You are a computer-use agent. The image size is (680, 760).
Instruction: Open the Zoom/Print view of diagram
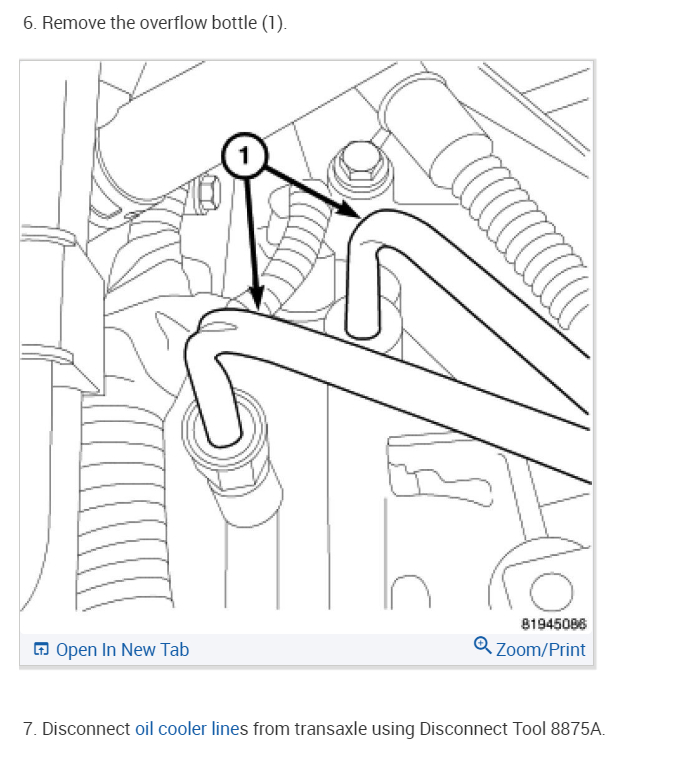click(x=529, y=649)
